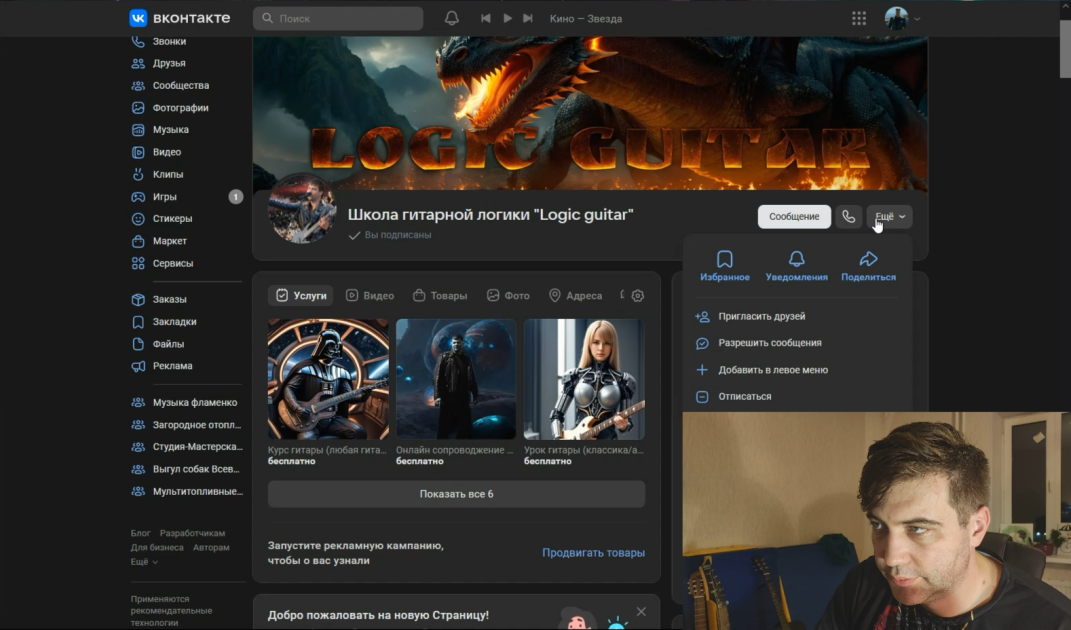
Task: Open tabs settings gear icon
Action: [638, 296]
